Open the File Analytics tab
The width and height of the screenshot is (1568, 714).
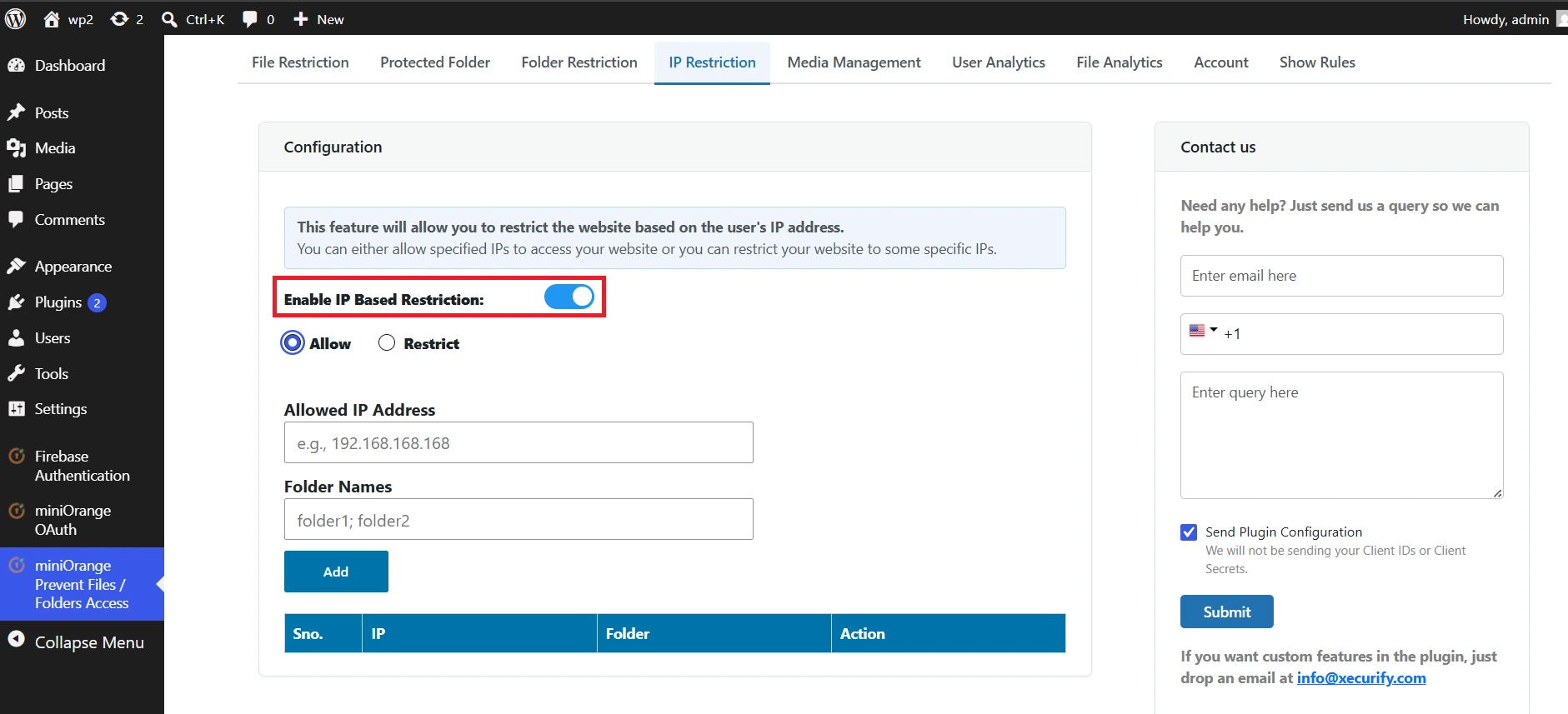(x=1120, y=62)
